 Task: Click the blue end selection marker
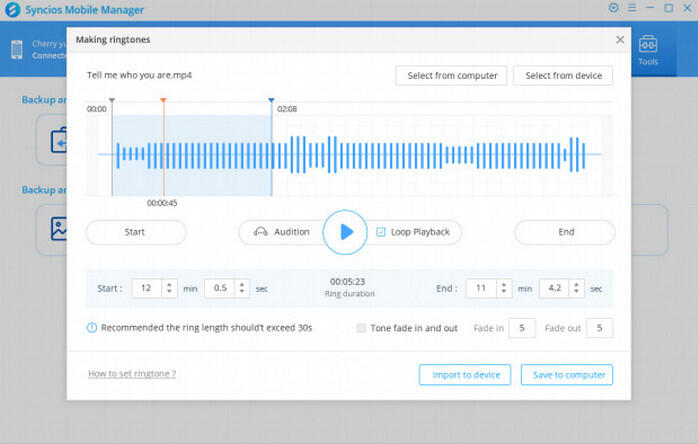coord(271,100)
